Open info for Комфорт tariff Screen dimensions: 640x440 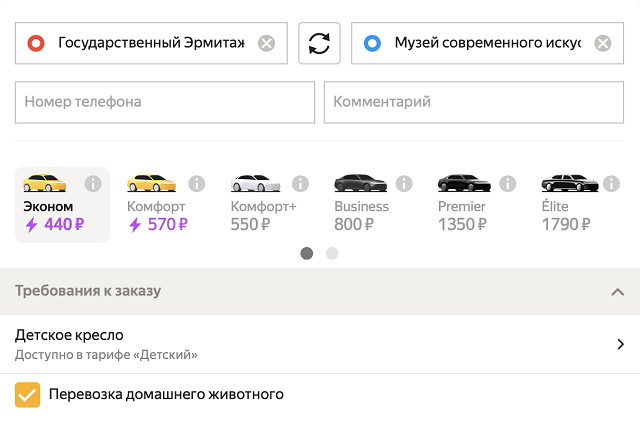click(x=197, y=184)
